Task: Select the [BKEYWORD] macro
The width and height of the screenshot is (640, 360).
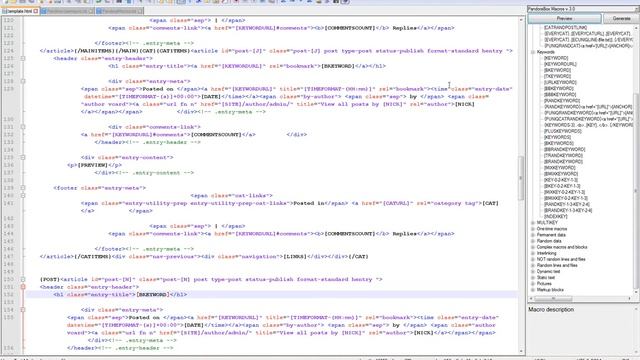Action: pyautogui.click(x=557, y=70)
